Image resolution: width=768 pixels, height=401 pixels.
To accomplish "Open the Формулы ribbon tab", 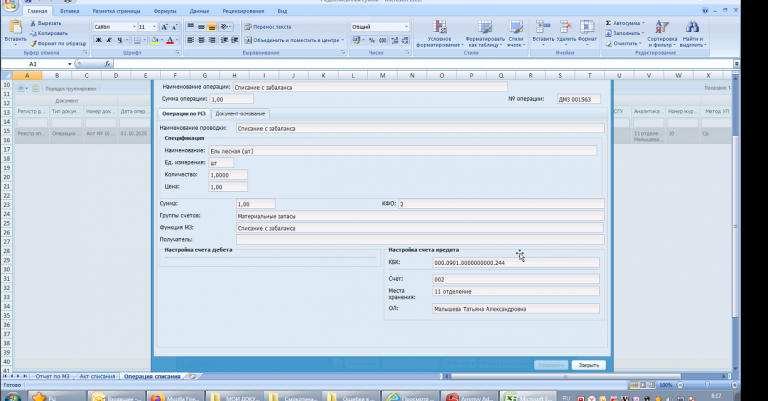I will point(165,11).
